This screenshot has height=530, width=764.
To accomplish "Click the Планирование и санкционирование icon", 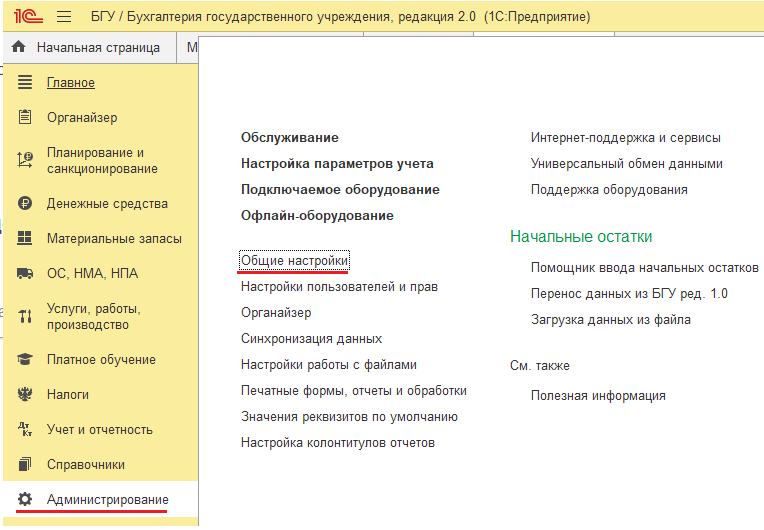I will click(25, 160).
